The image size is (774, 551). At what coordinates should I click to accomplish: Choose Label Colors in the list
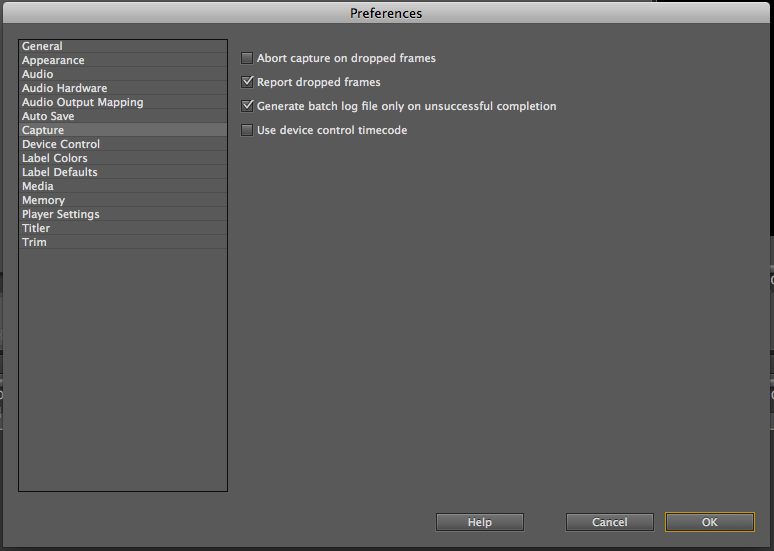[123, 158]
